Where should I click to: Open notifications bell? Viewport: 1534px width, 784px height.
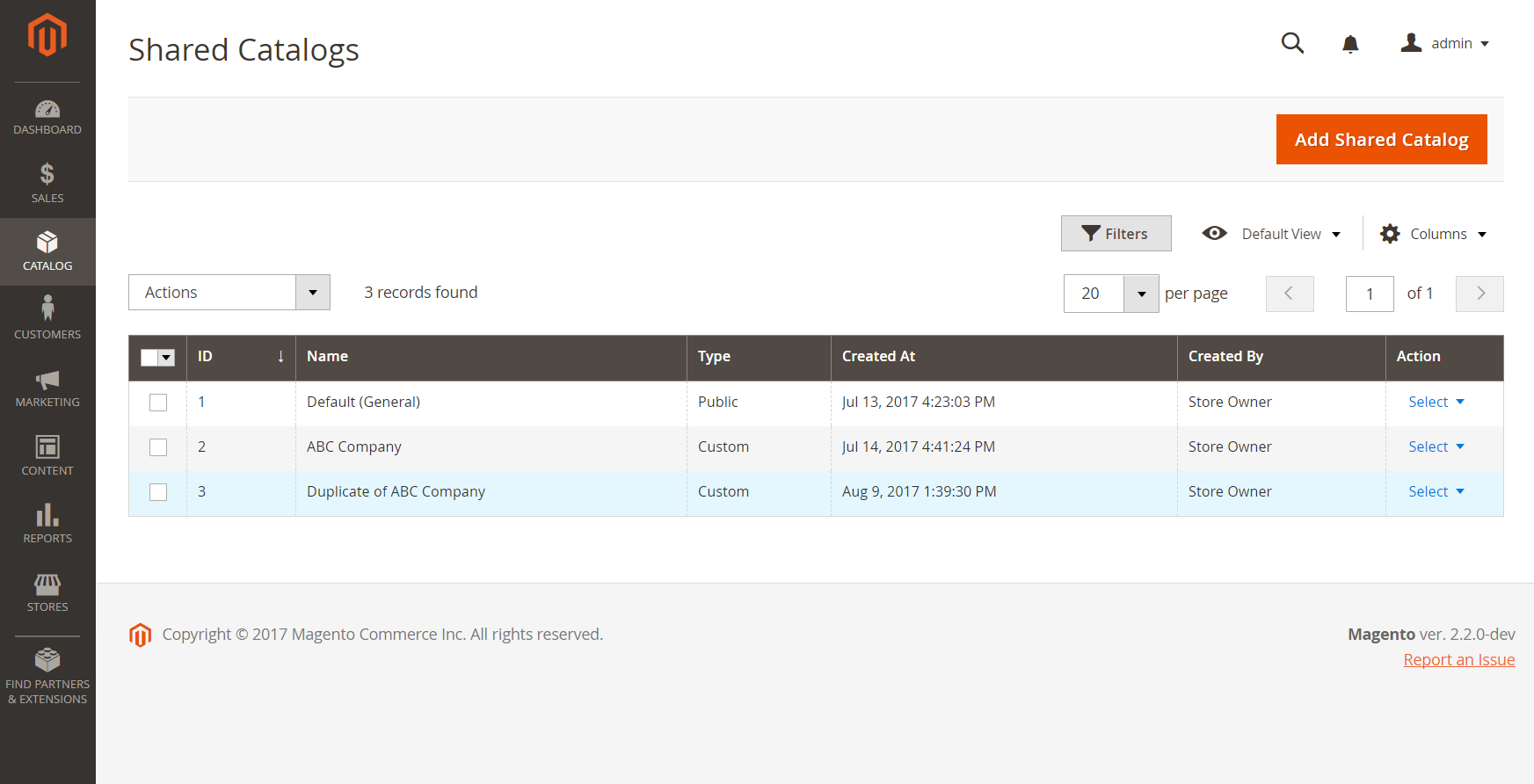(1350, 44)
